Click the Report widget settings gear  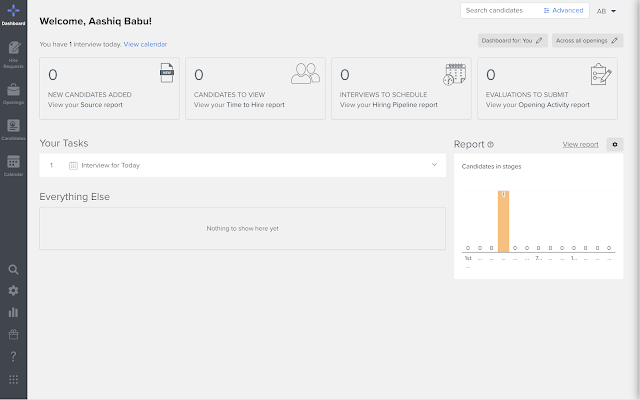615,144
